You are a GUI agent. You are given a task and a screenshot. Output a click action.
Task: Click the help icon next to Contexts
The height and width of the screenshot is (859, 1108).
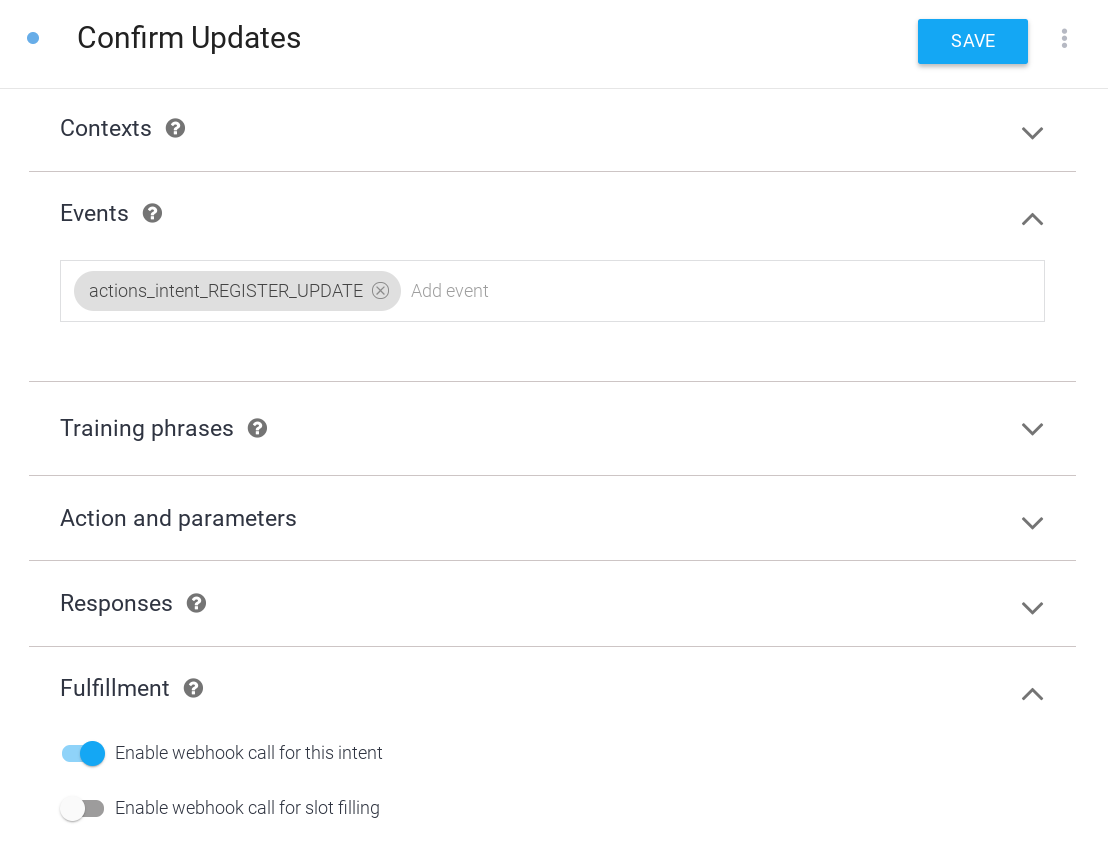pyautogui.click(x=175, y=128)
